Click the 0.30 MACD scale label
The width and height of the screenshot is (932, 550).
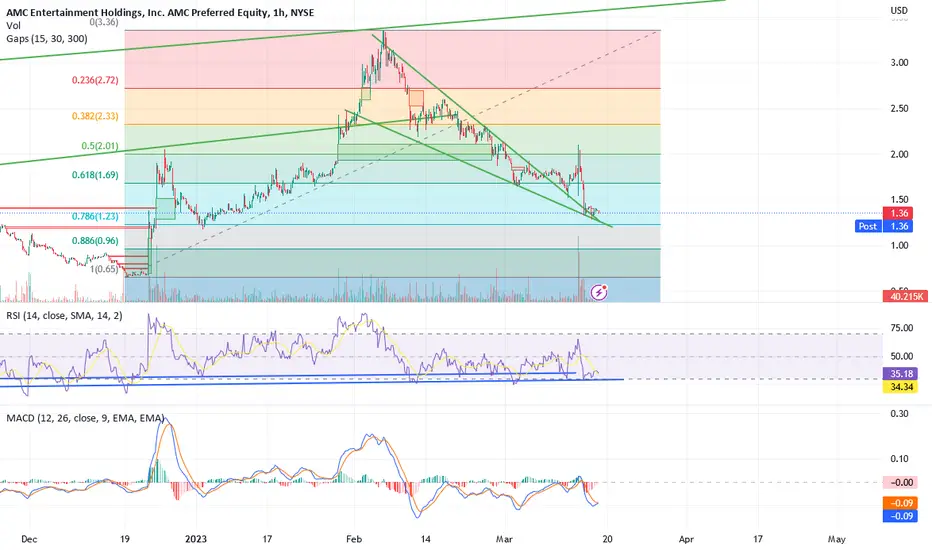click(899, 413)
